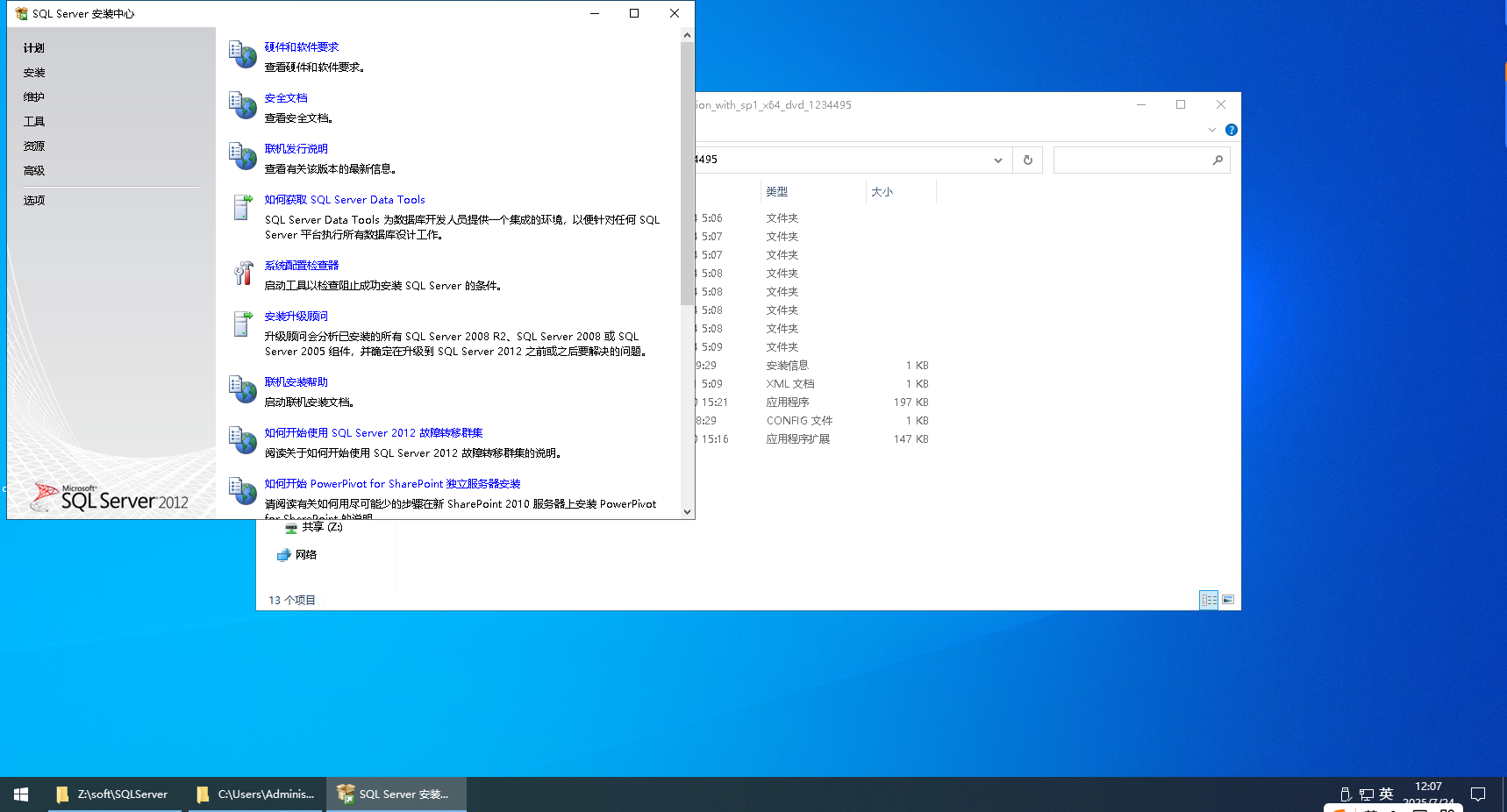This screenshot has height=812, width=1507.
Task: Open 硬件和软件要求 link
Action: pyautogui.click(x=302, y=47)
